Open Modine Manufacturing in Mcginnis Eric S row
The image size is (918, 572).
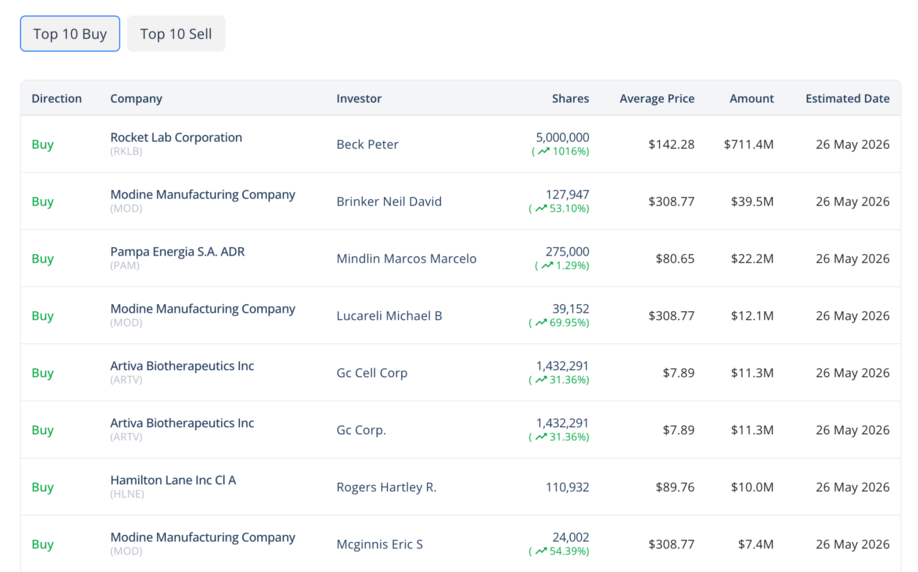(203, 537)
